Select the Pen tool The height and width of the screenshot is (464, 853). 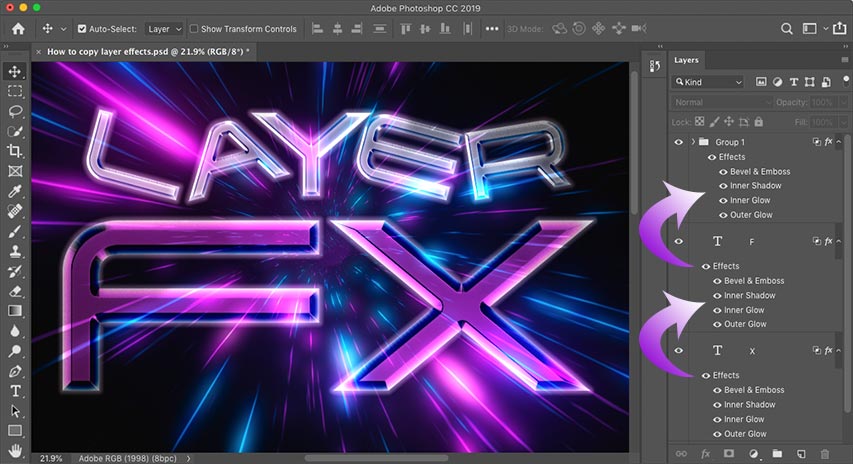click(15, 371)
